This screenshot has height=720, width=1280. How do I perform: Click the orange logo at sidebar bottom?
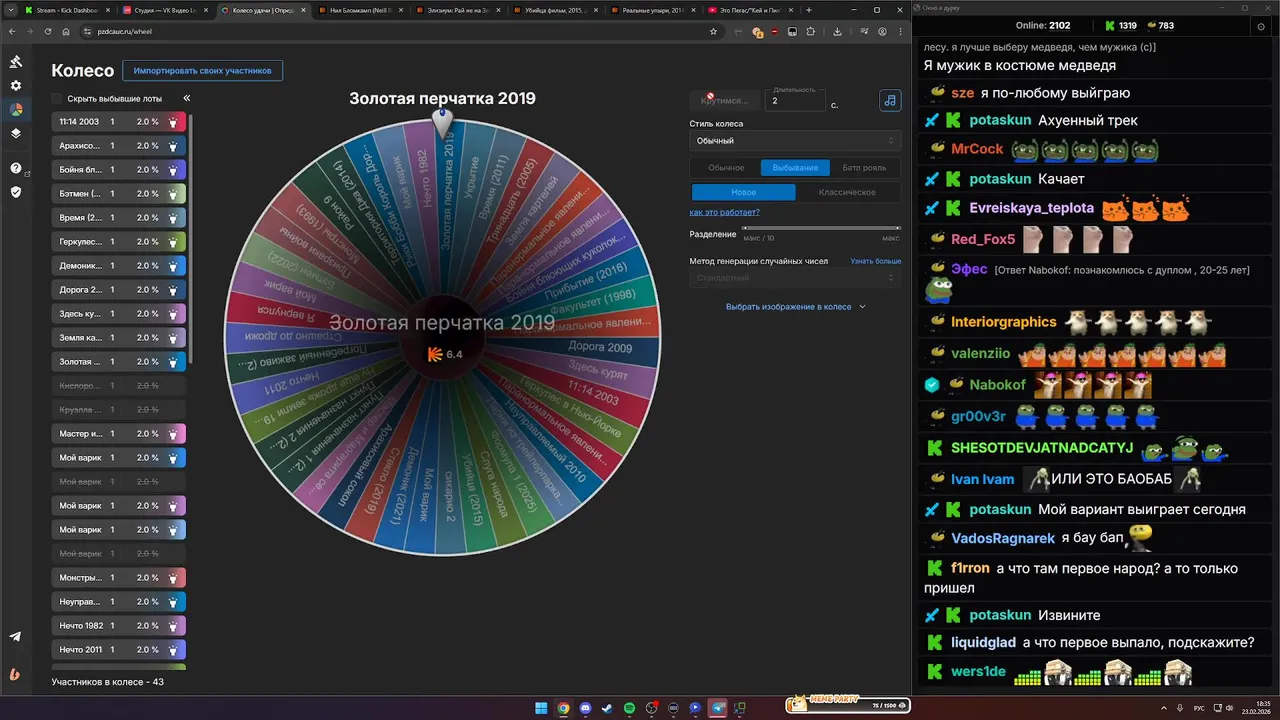(15, 674)
